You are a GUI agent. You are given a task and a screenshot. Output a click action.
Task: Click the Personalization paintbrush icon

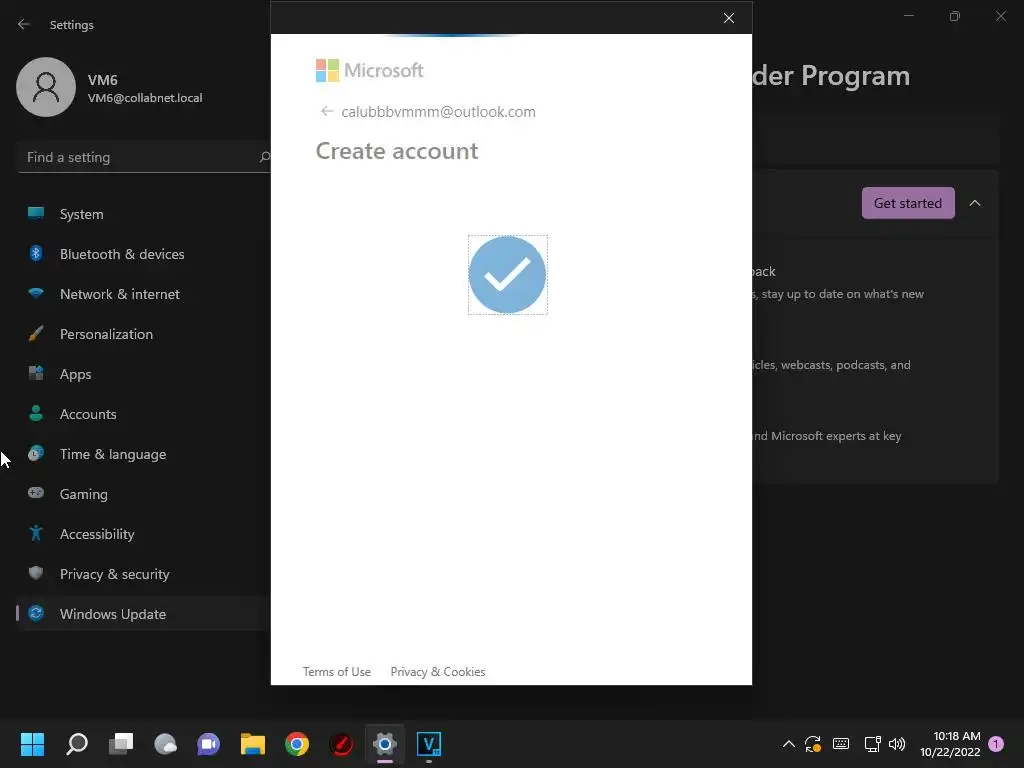[x=36, y=333]
